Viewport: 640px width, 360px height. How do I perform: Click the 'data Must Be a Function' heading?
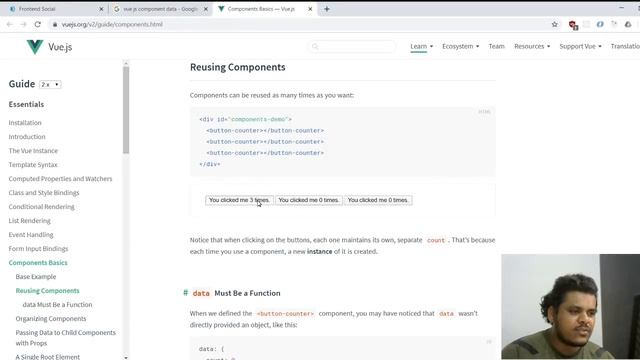point(236,293)
